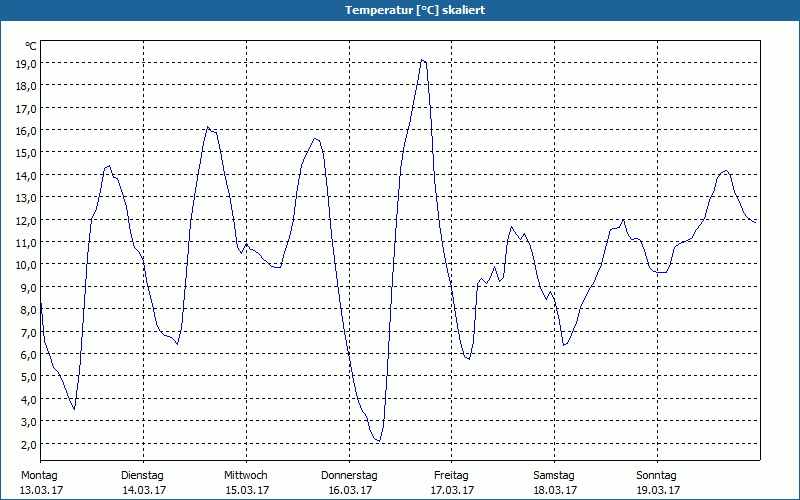800x500 pixels.
Task: Select the 16,0 axis label
Action: (27, 131)
